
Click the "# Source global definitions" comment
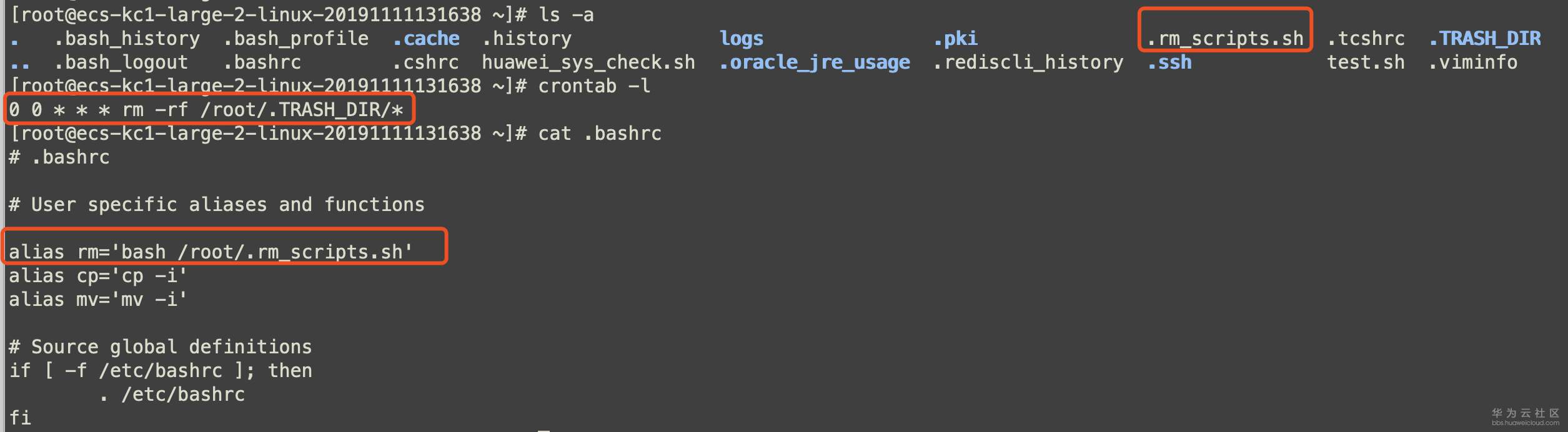click(x=160, y=347)
